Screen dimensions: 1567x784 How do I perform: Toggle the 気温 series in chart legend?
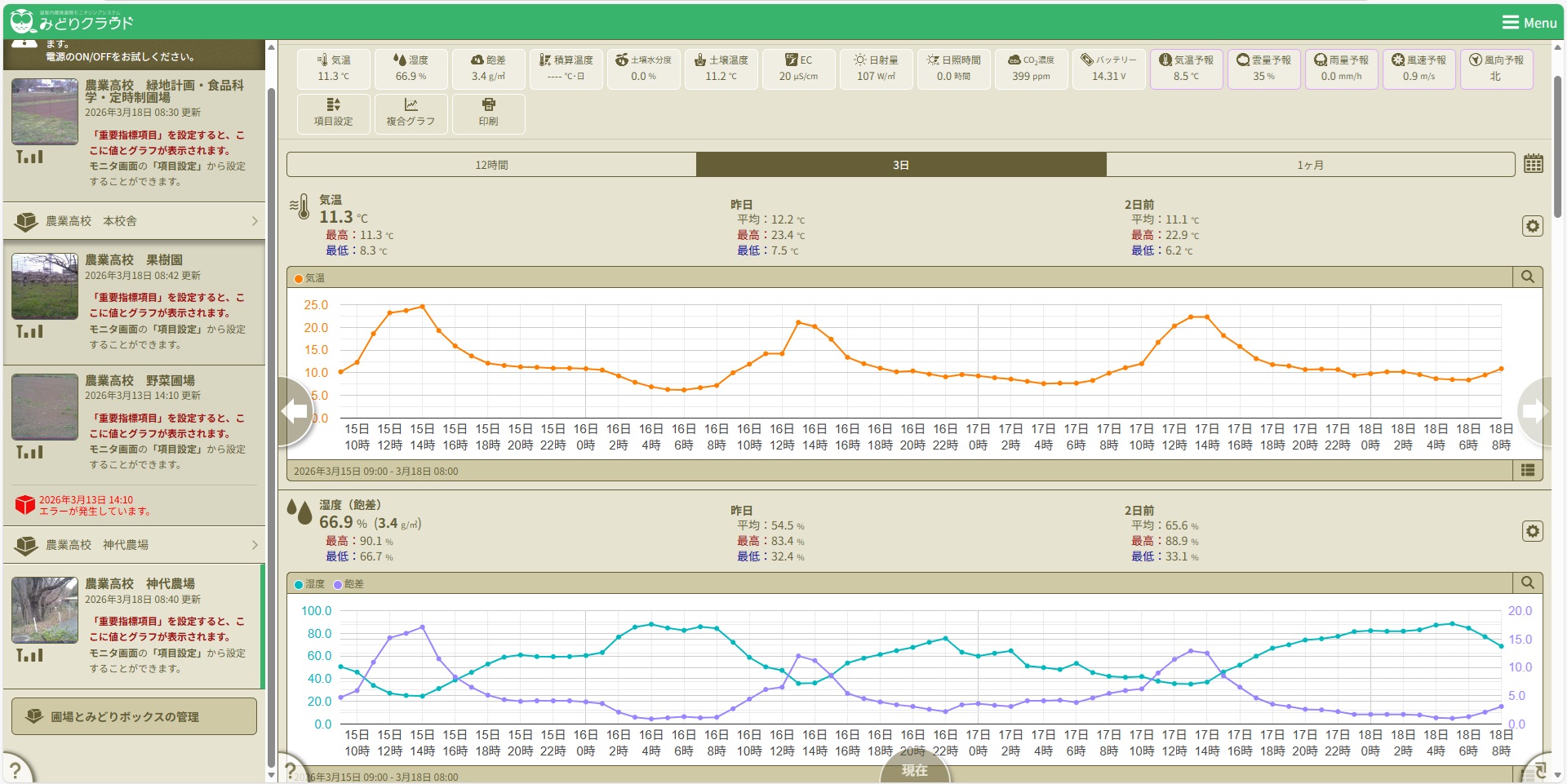[x=309, y=278]
